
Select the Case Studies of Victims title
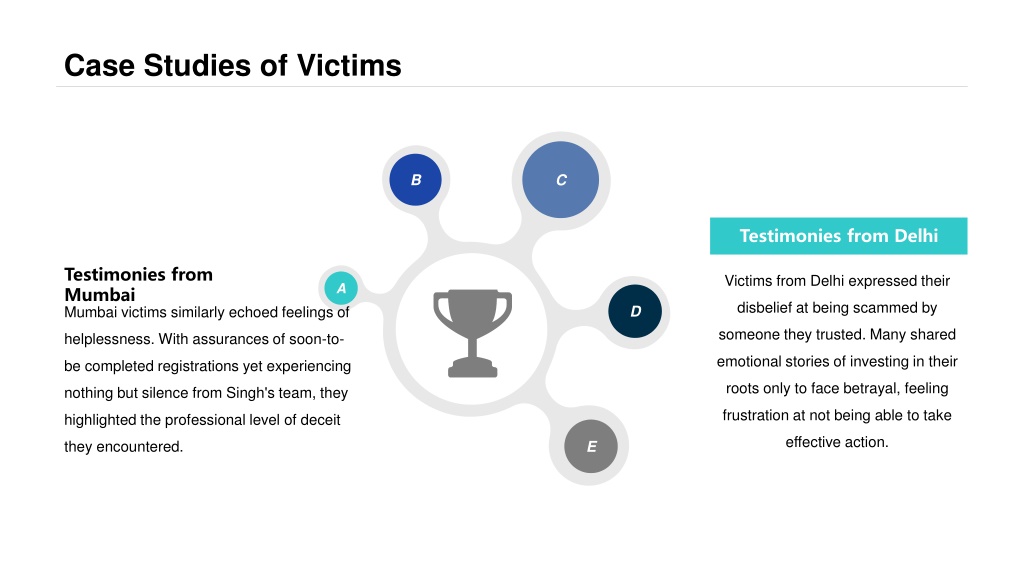(232, 65)
